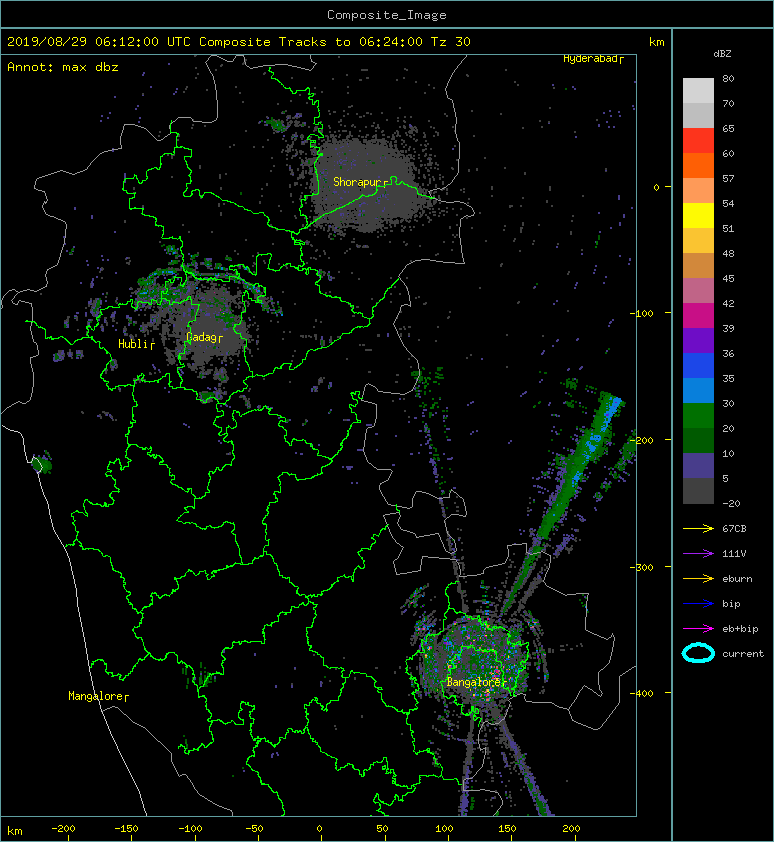Select the bright yellow 51-54 dBZ swatch
The height and width of the screenshot is (842, 774).
698,216
